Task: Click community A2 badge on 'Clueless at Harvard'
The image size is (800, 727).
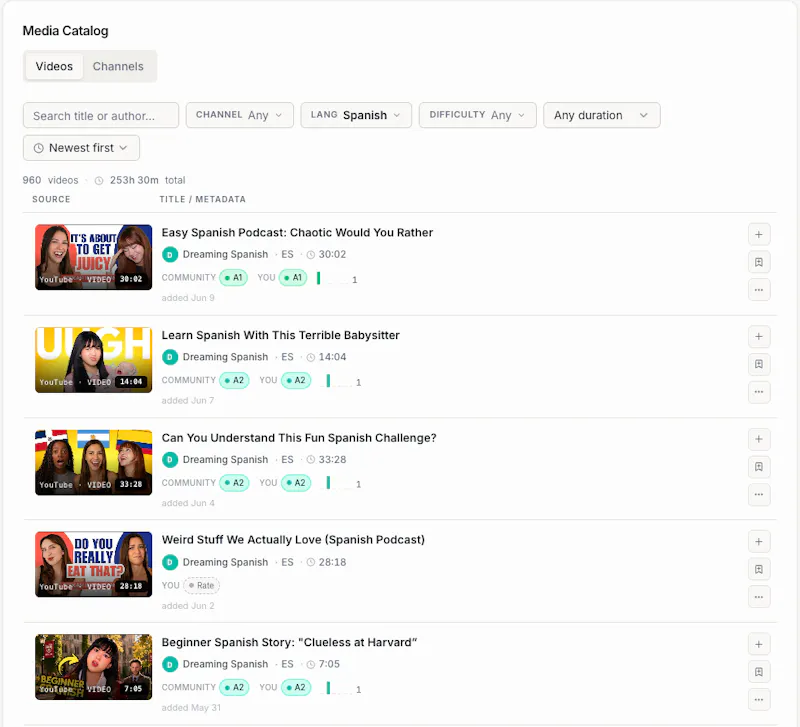Action: [x=234, y=688]
